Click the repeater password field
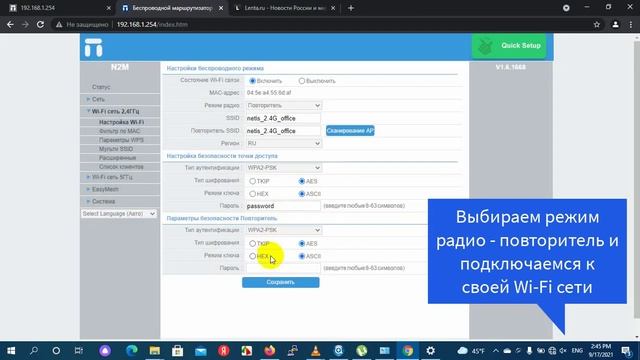Viewport: 640px width, 360px height. point(283,268)
